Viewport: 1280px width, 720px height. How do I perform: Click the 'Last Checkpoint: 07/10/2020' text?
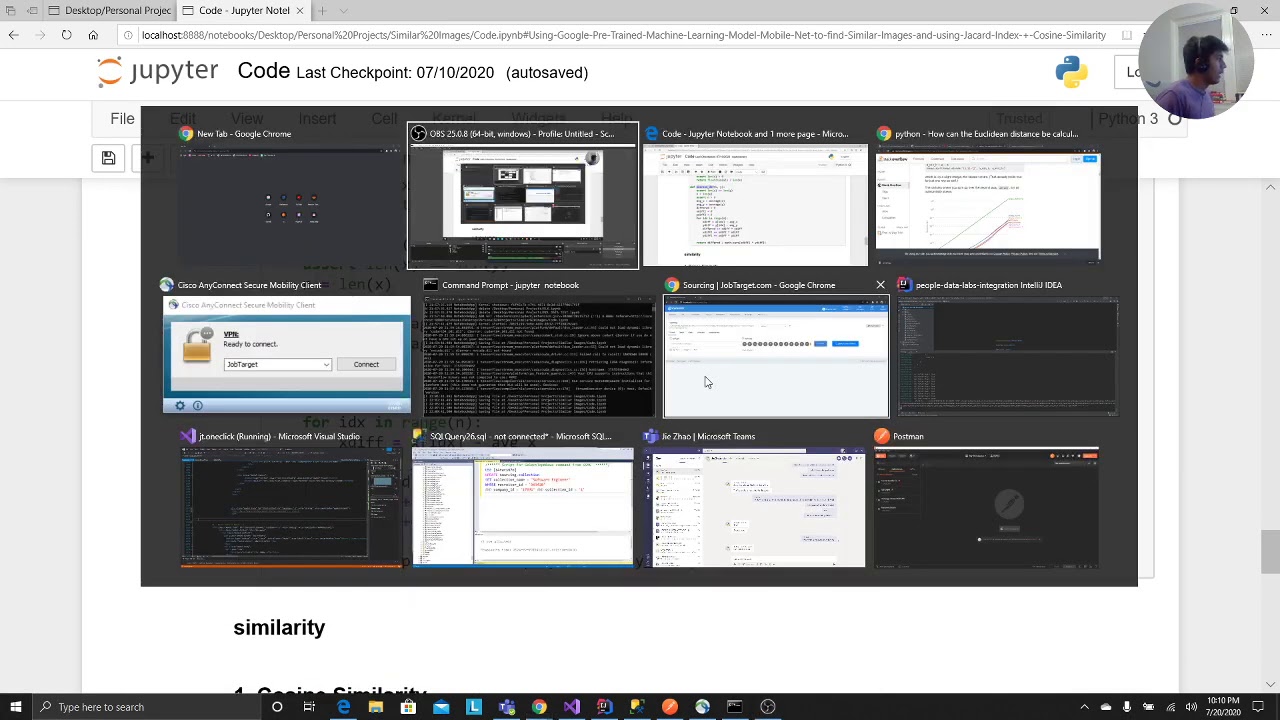pyautogui.click(x=395, y=73)
